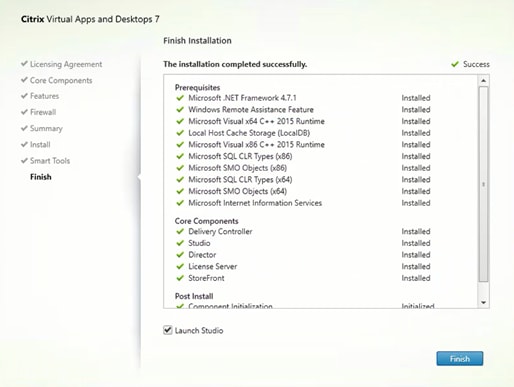The width and height of the screenshot is (514, 387).
Task: Select Install step in sidebar
Action: 40,144
